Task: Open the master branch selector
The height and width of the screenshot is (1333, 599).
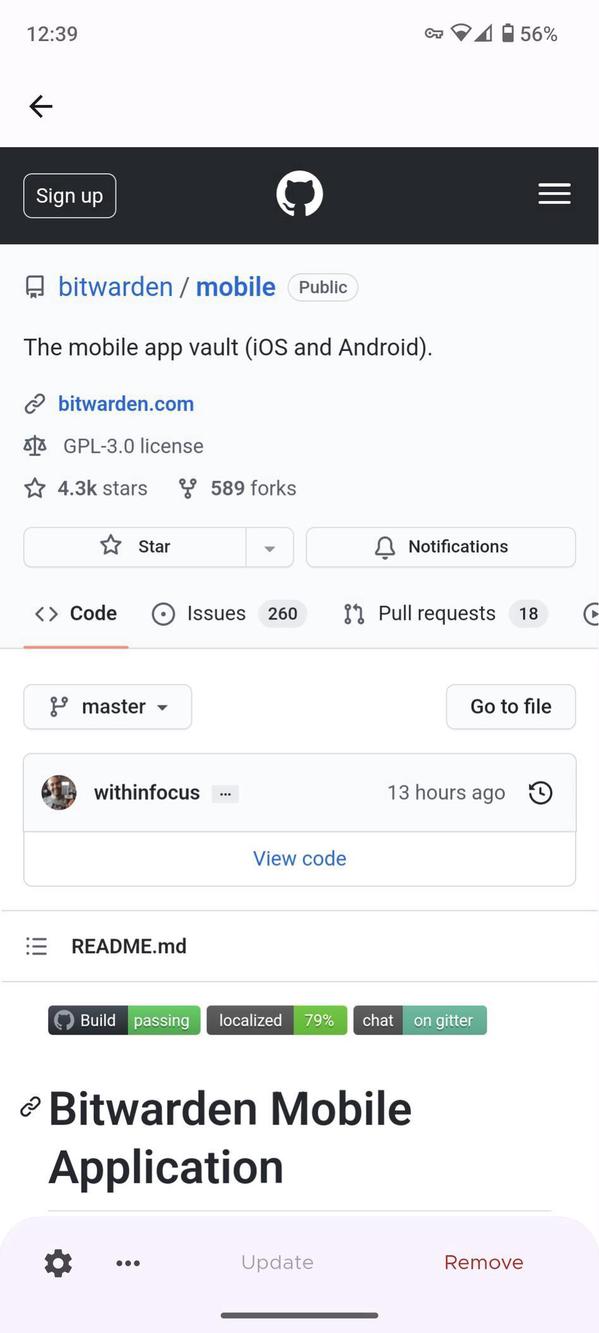Action: point(107,706)
